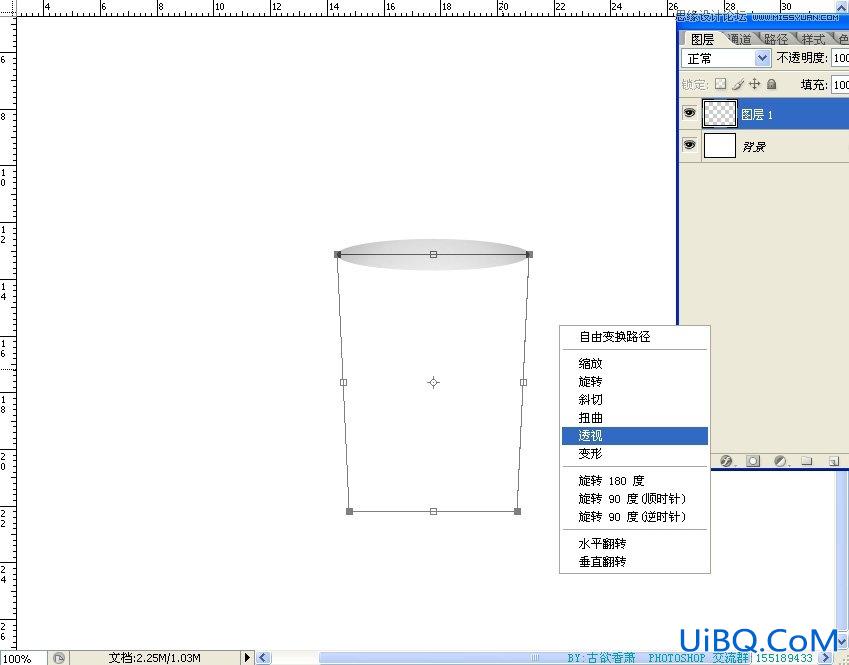Click the transform top-center handle
The image size is (849, 665).
click(433, 254)
